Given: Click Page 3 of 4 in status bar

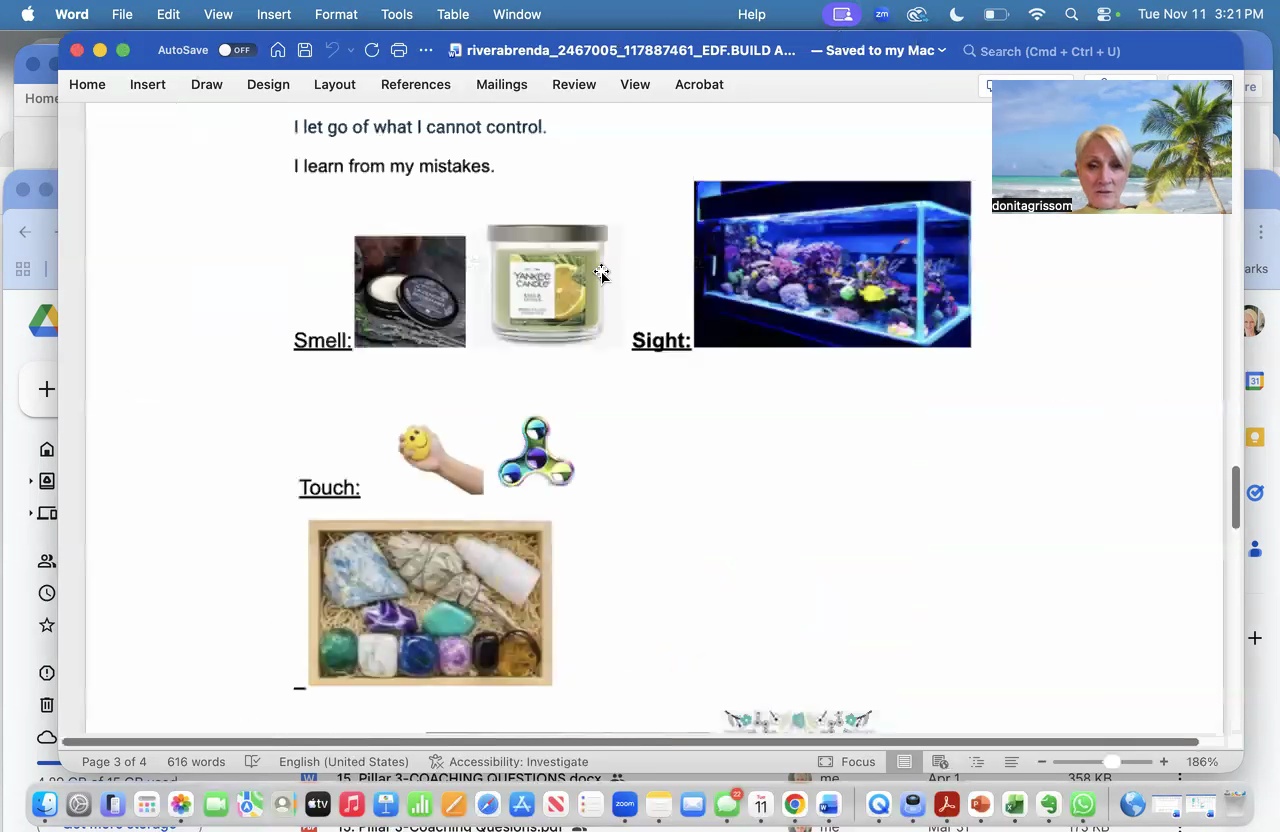Looking at the screenshot, I should [x=114, y=761].
